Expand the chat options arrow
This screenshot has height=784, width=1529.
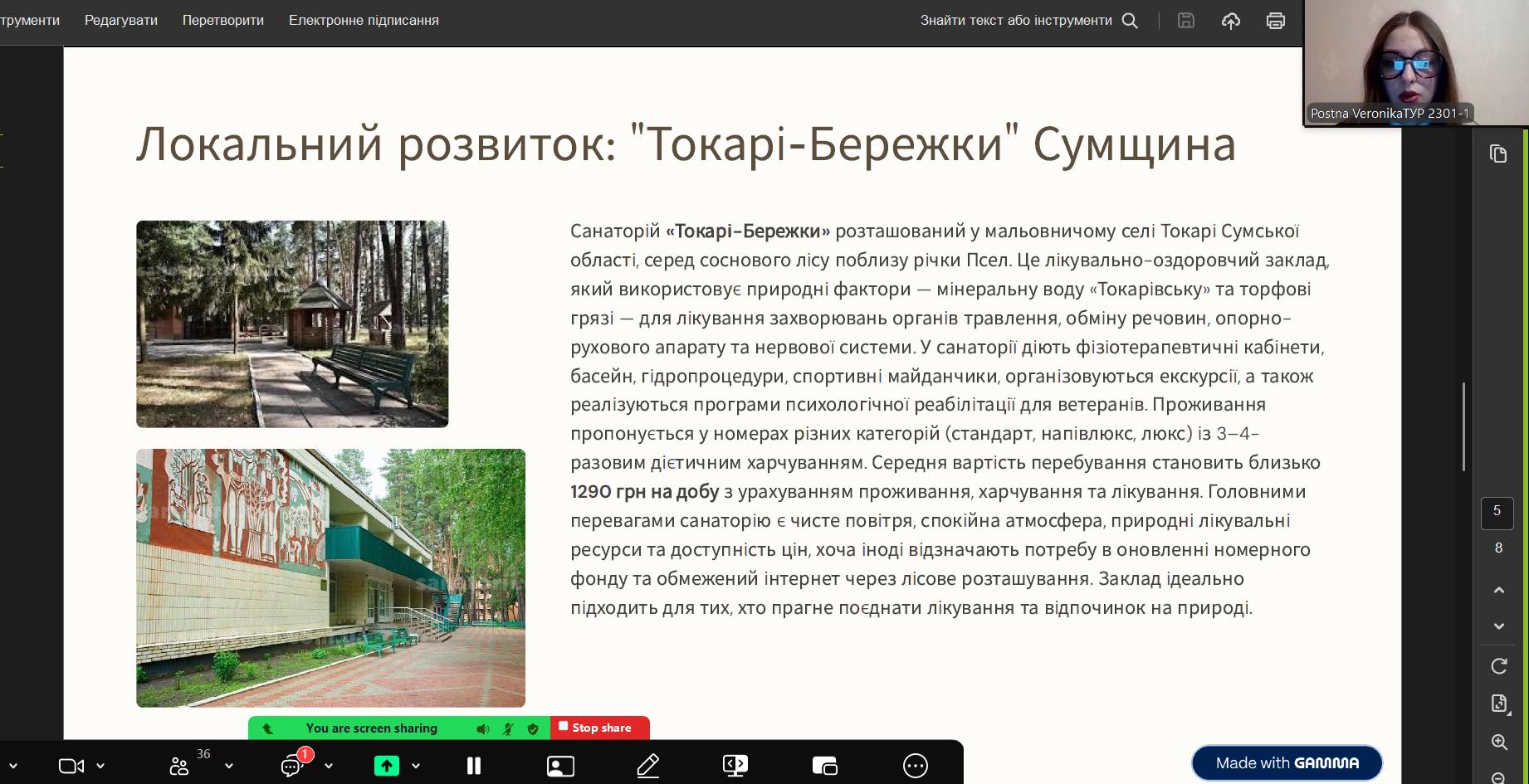[x=329, y=766]
